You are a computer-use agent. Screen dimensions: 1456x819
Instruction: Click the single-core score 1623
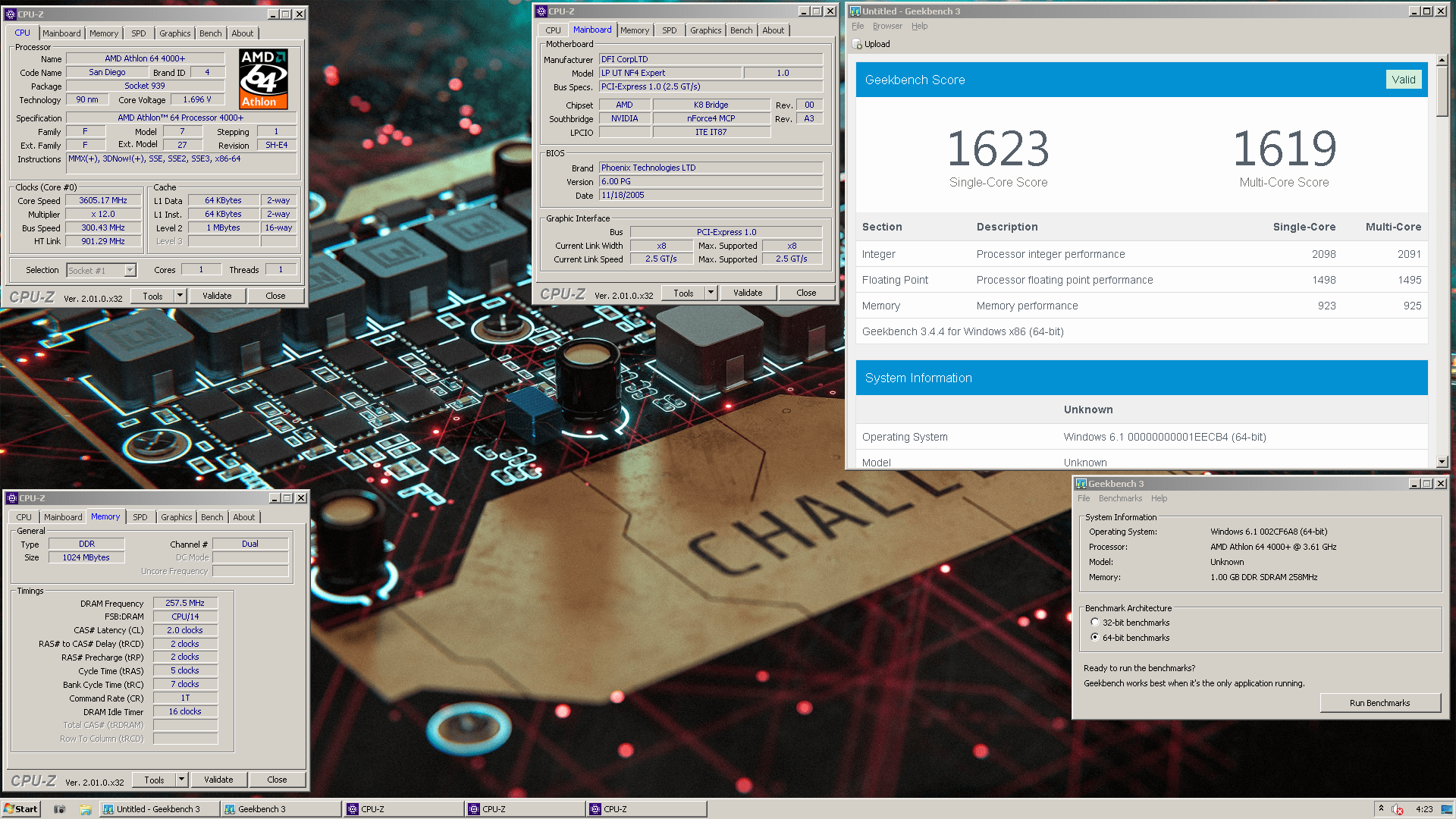click(x=998, y=149)
